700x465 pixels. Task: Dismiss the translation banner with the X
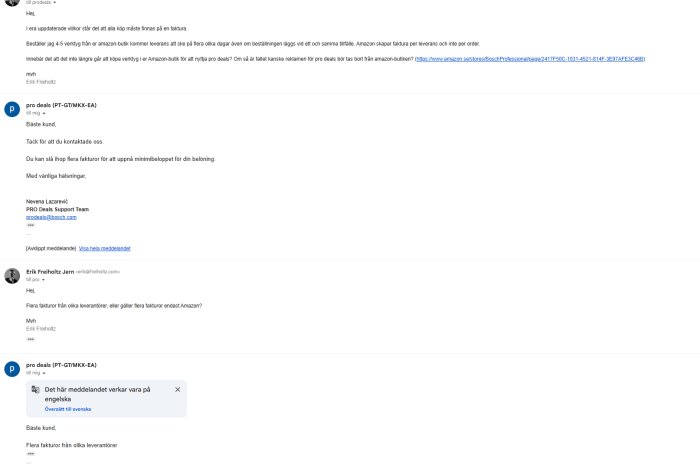(178, 390)
